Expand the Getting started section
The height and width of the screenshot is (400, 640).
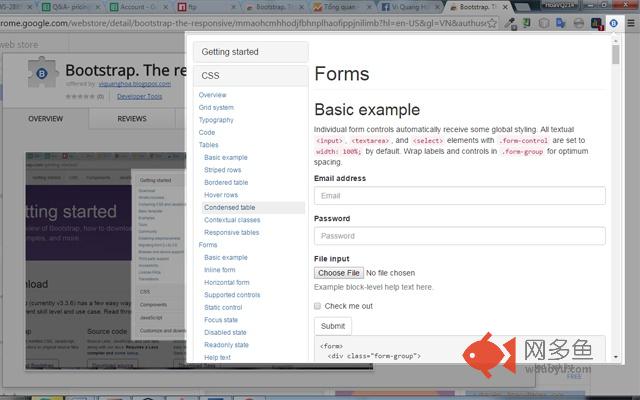pos(251,52)
